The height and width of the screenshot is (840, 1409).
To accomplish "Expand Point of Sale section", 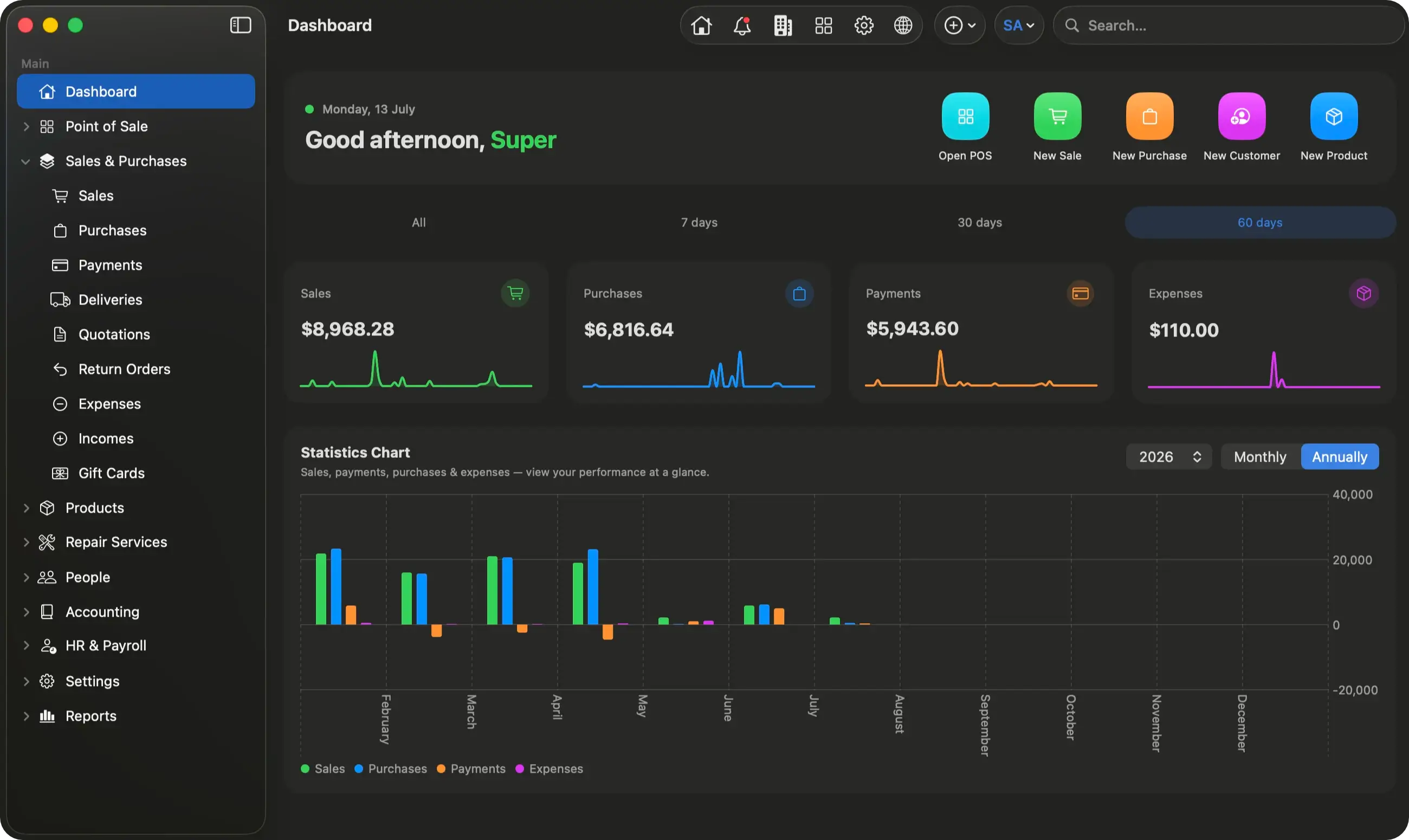I will point(25,126).
